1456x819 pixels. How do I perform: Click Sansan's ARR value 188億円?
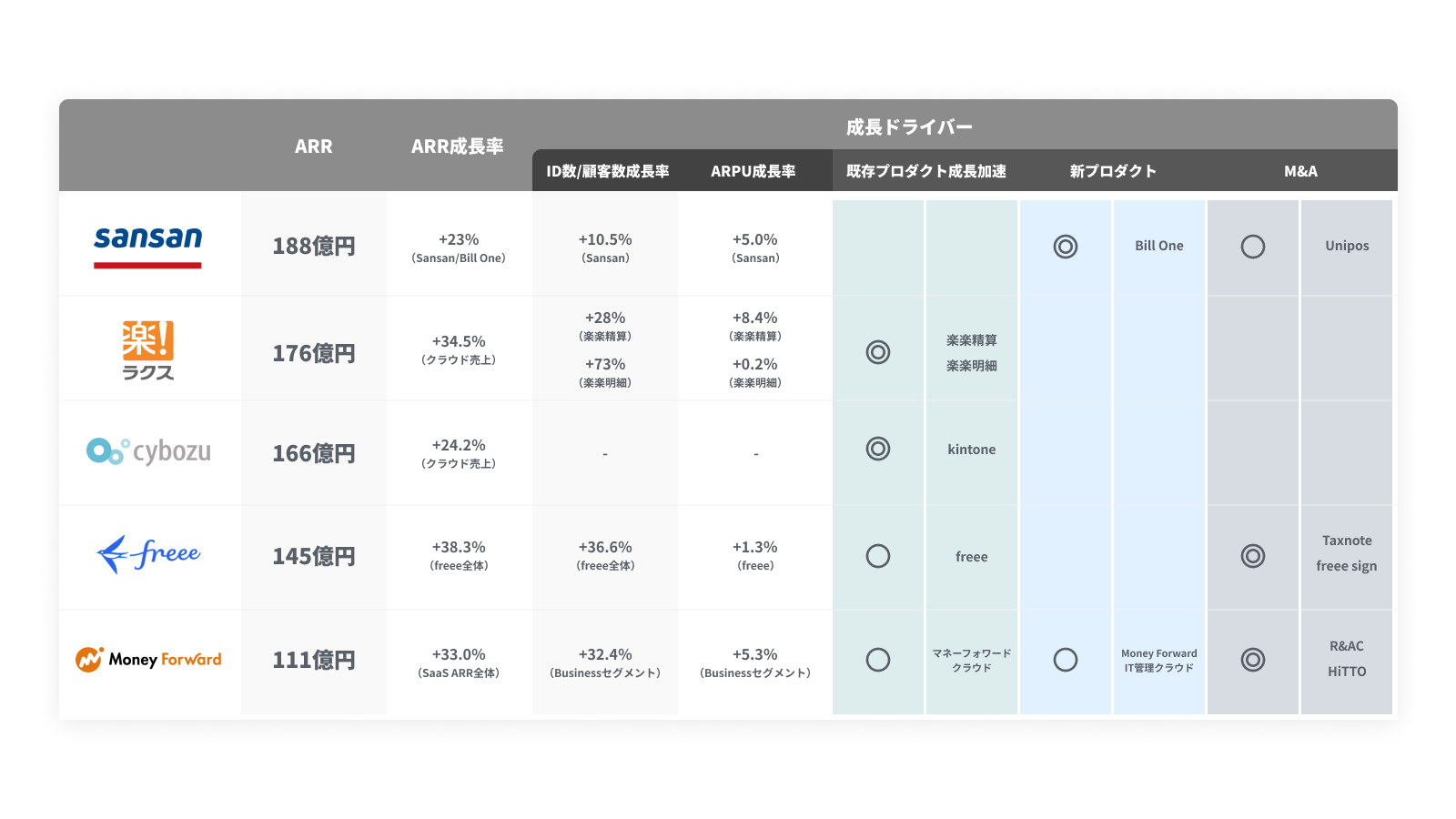[313, 246]
